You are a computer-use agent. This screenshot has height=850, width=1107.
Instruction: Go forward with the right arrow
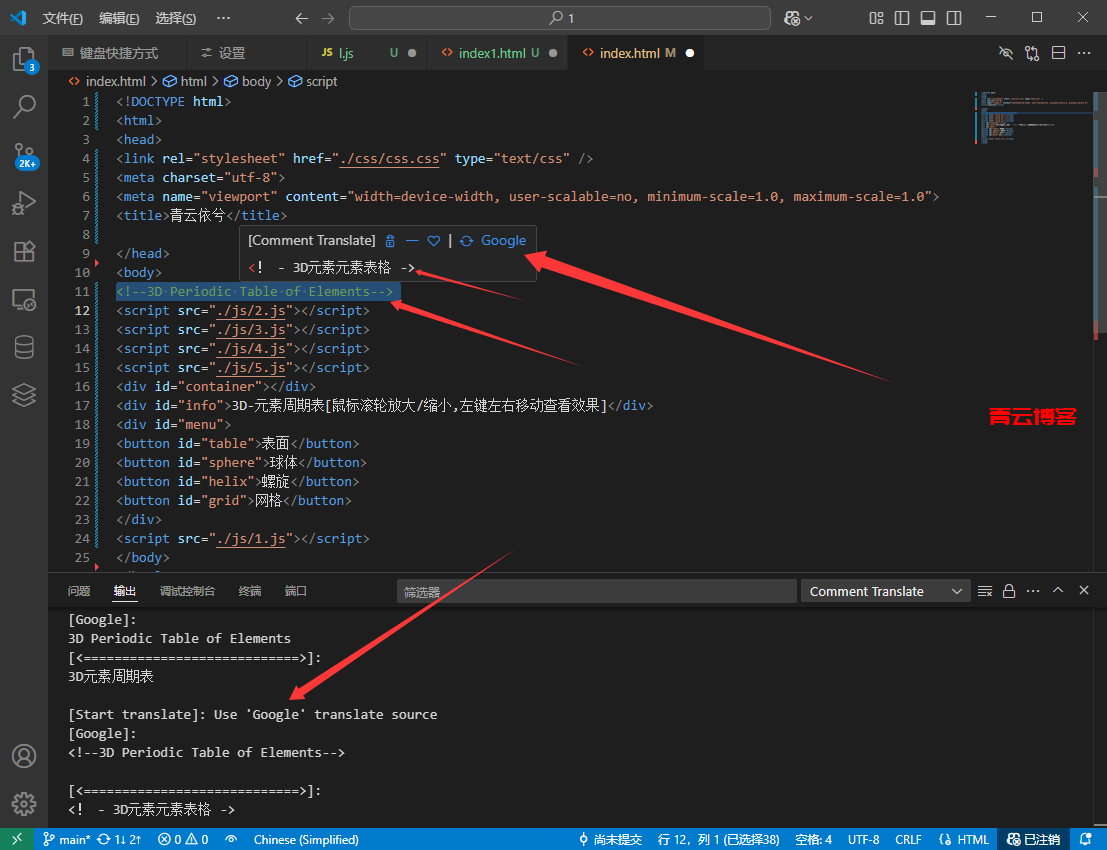(x=328, y=18)
